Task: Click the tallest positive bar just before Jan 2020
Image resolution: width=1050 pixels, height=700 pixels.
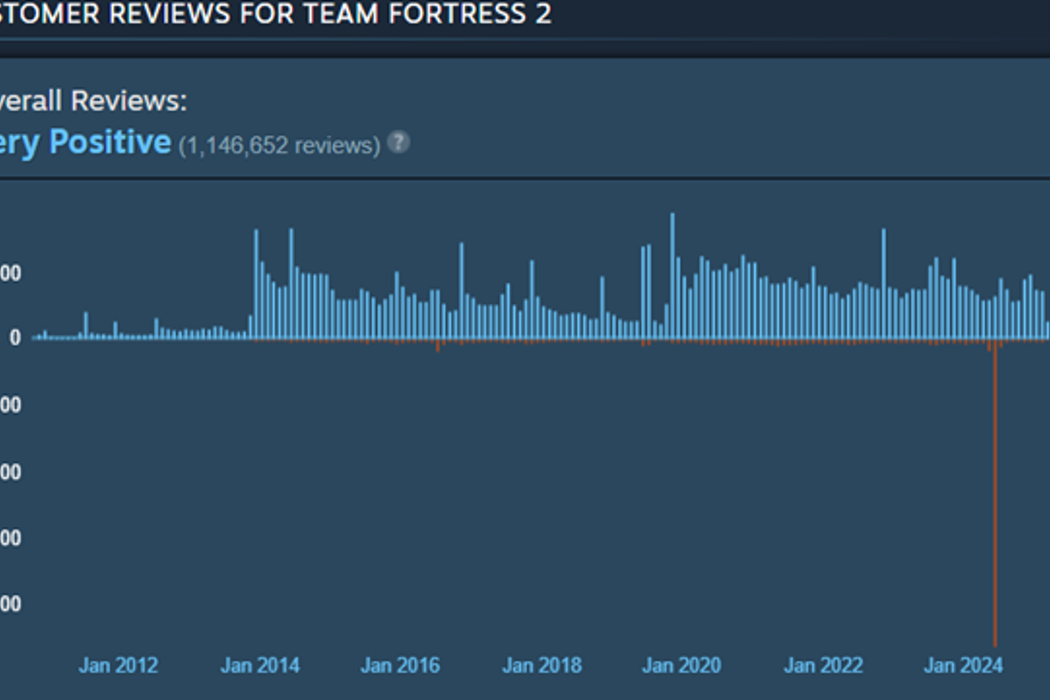Action: [672, 275]
